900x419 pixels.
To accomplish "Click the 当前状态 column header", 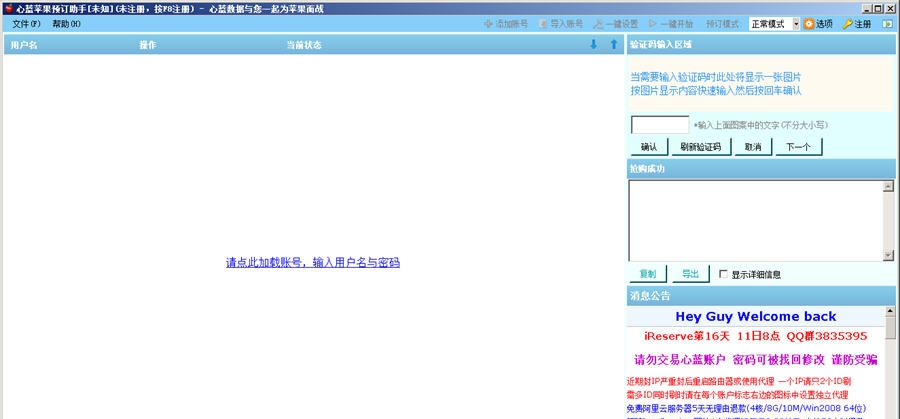I will point(304,45).
